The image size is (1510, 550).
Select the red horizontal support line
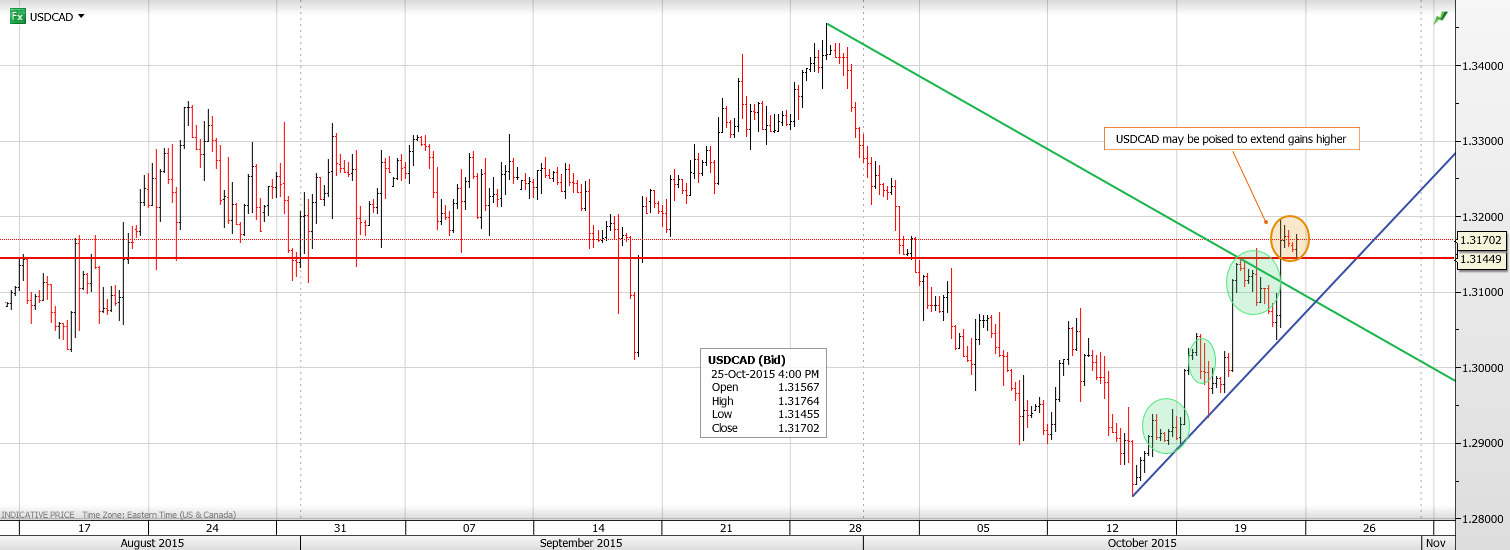tap(600, 258)
